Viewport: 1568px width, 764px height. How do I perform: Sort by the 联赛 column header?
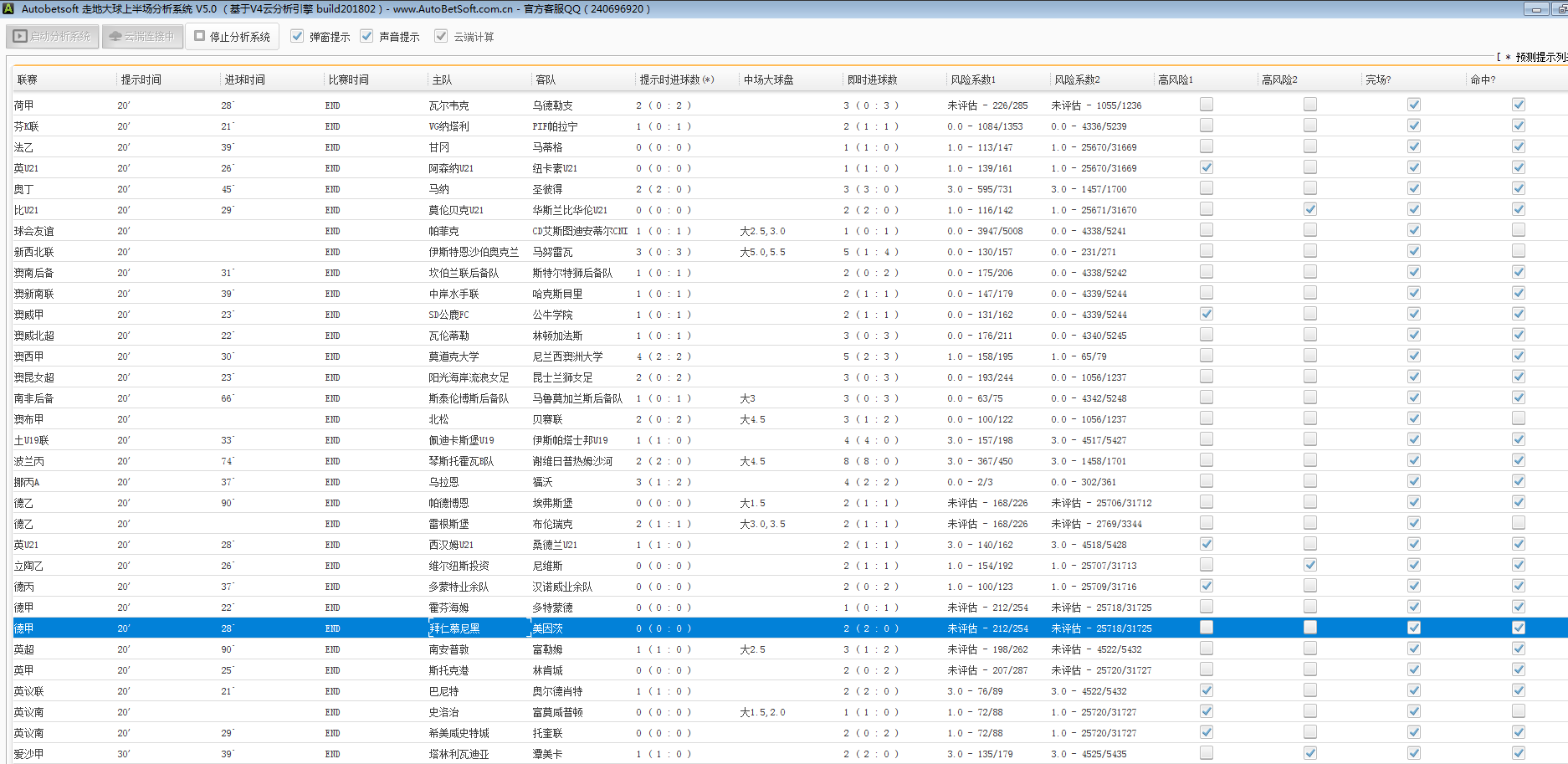pyautogui.click(x=28, y=79)
